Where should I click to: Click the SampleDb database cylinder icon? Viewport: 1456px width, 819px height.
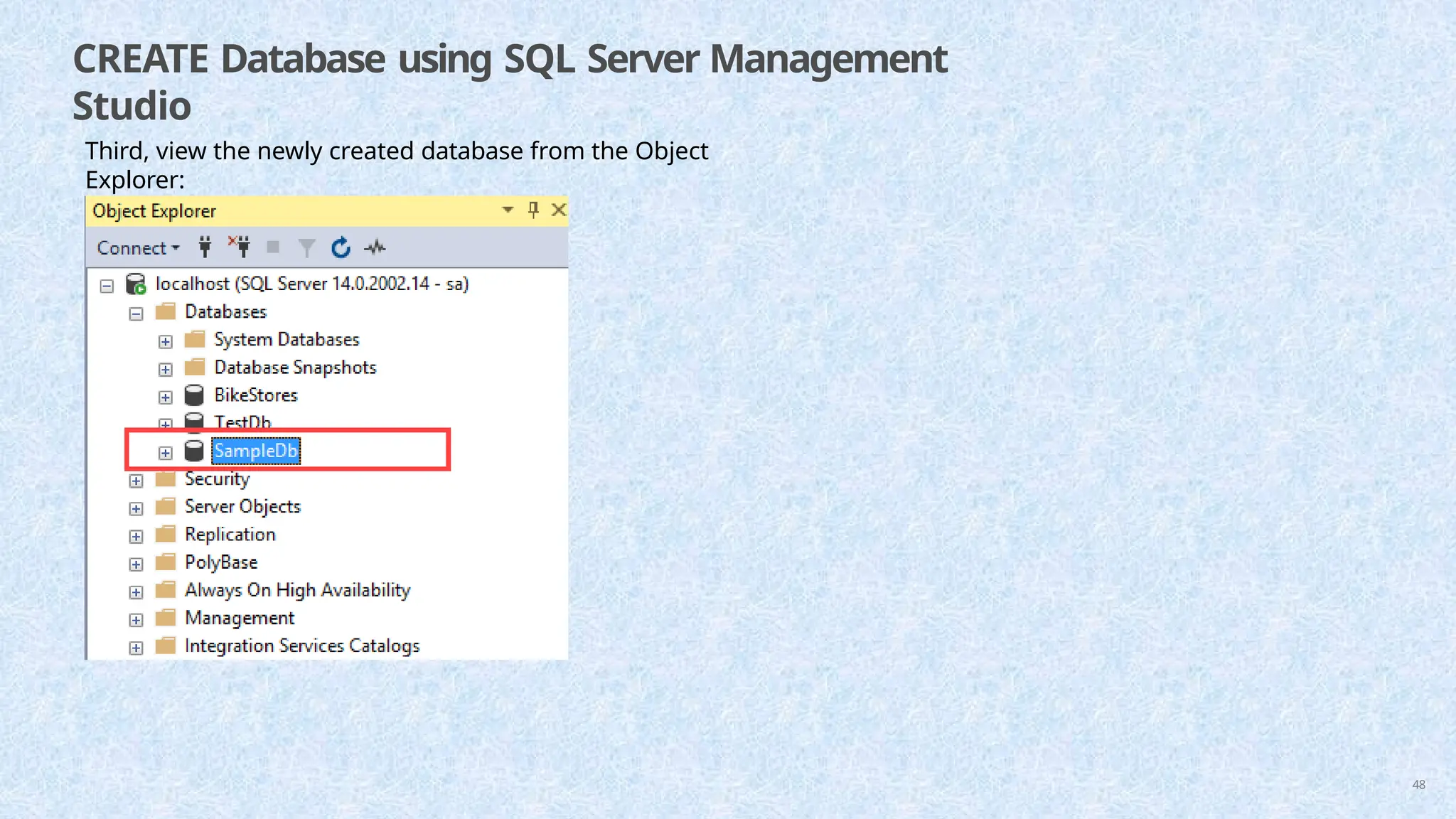[194, 451]
